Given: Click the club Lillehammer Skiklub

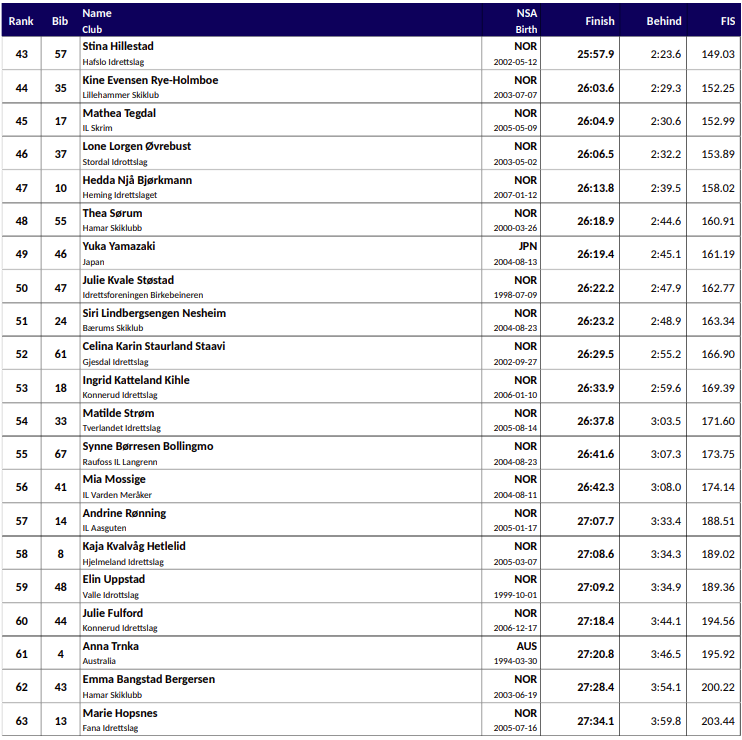Looking at the screenshot, I should coord(120,95).
